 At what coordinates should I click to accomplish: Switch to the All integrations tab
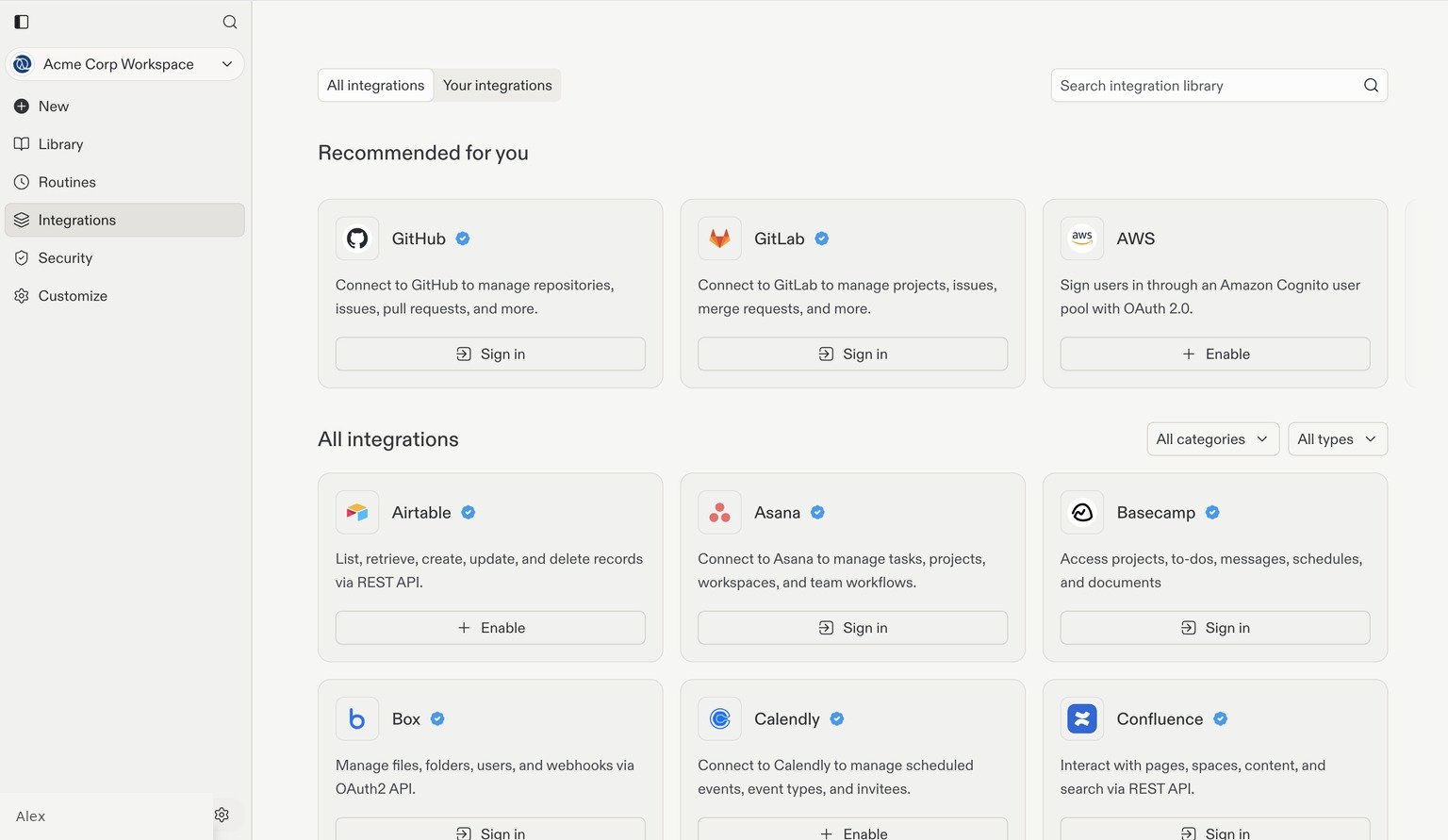[x=375, y=85]
